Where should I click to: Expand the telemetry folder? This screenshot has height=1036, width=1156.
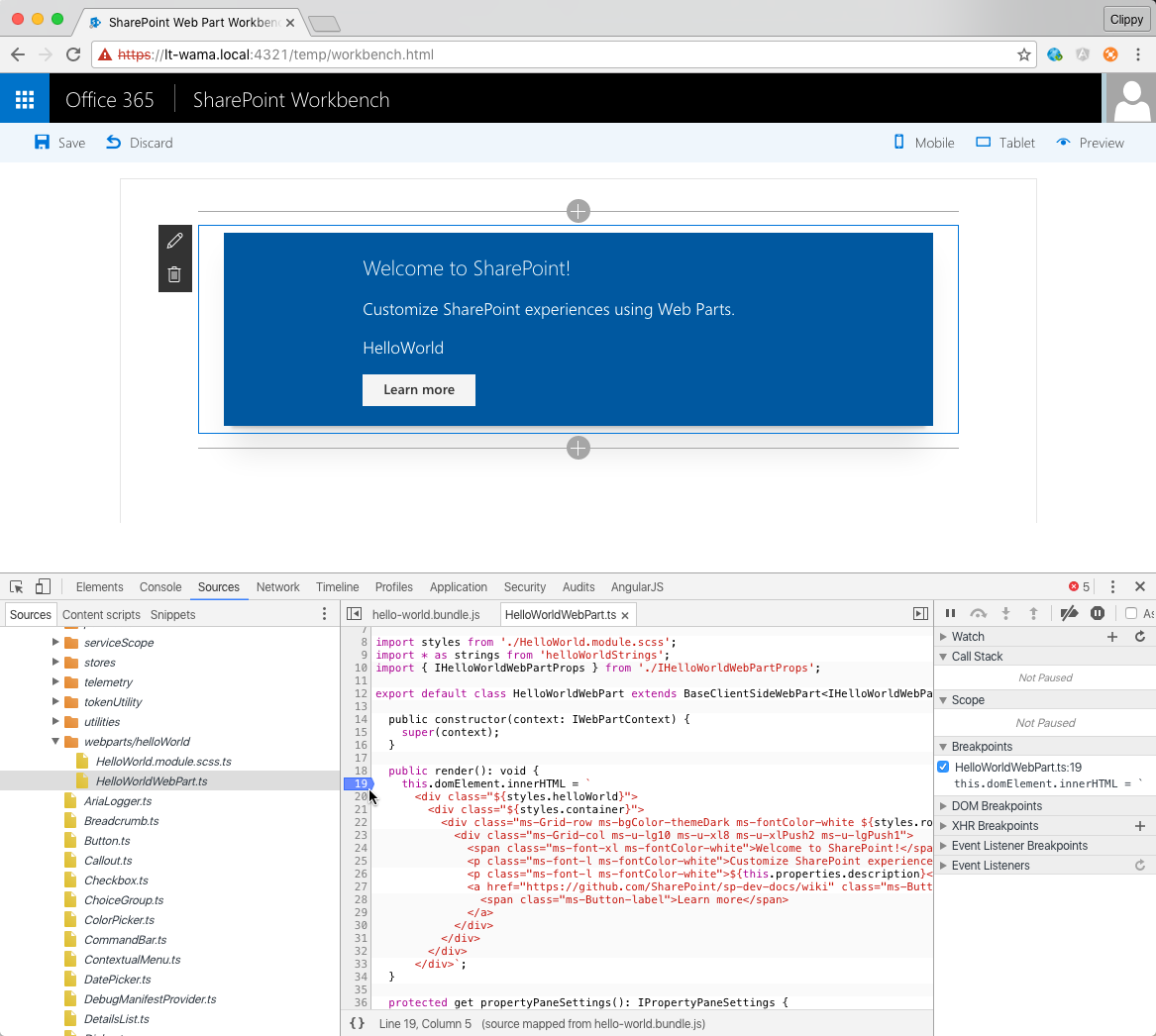[x=55, y=682]
